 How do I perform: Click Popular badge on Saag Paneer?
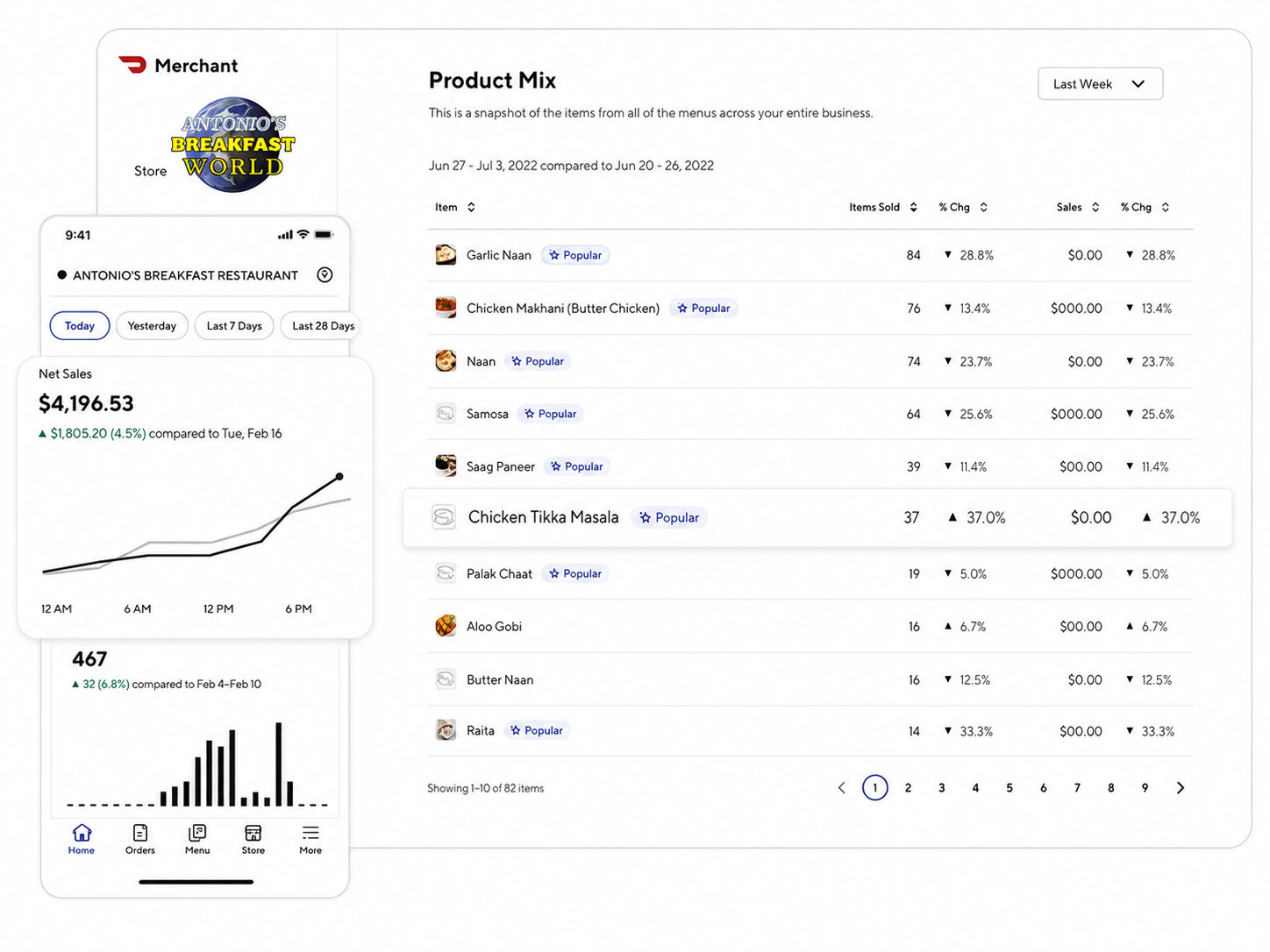pos(576,466)
